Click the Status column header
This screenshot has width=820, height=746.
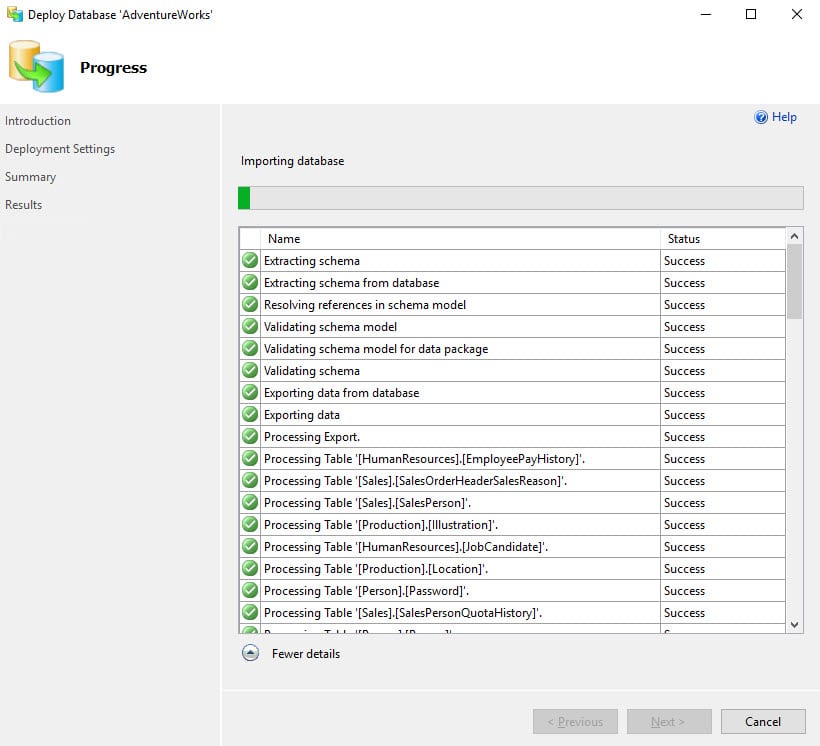(x=723, y=239)
